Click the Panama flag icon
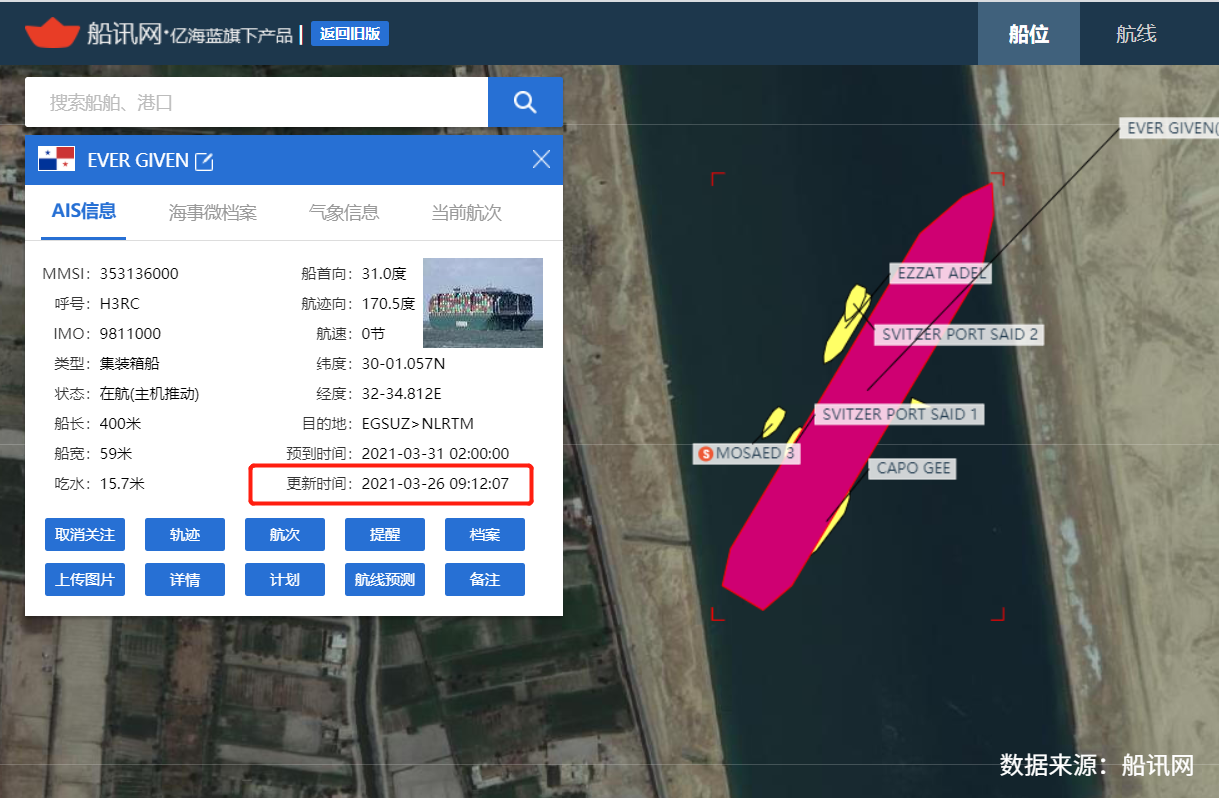Screen dimensions: 1219x798 pos(56,159)
